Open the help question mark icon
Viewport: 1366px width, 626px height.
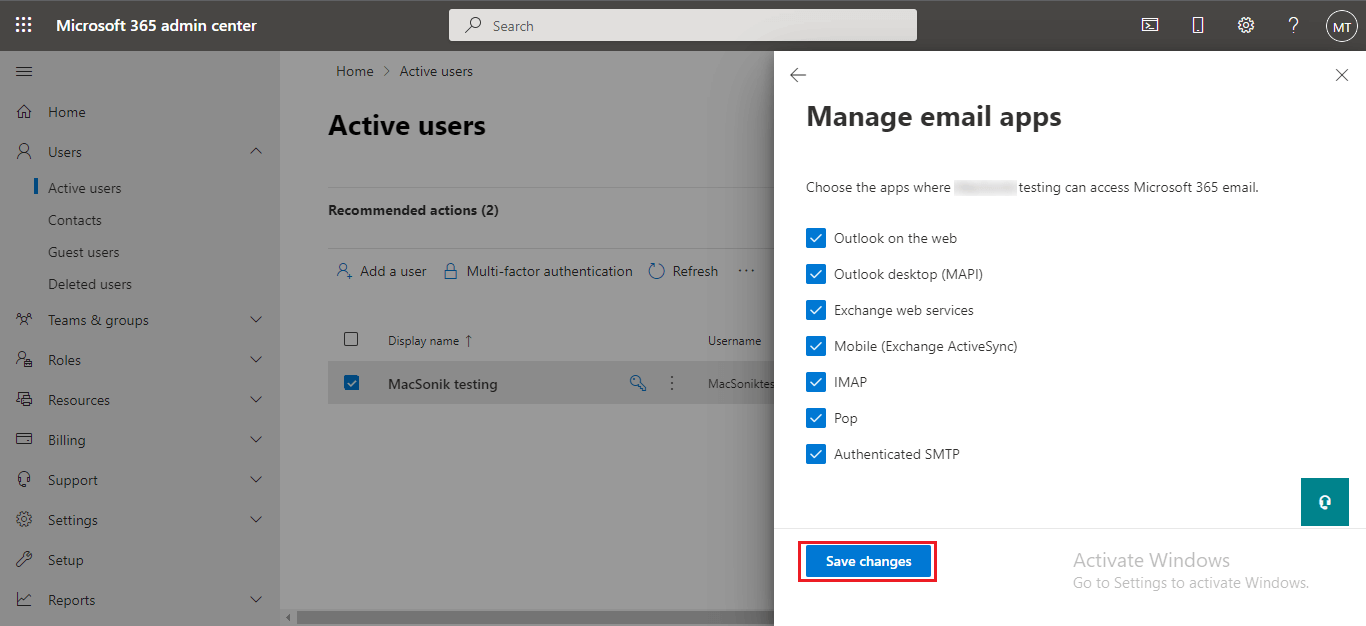pos(1293,25)
